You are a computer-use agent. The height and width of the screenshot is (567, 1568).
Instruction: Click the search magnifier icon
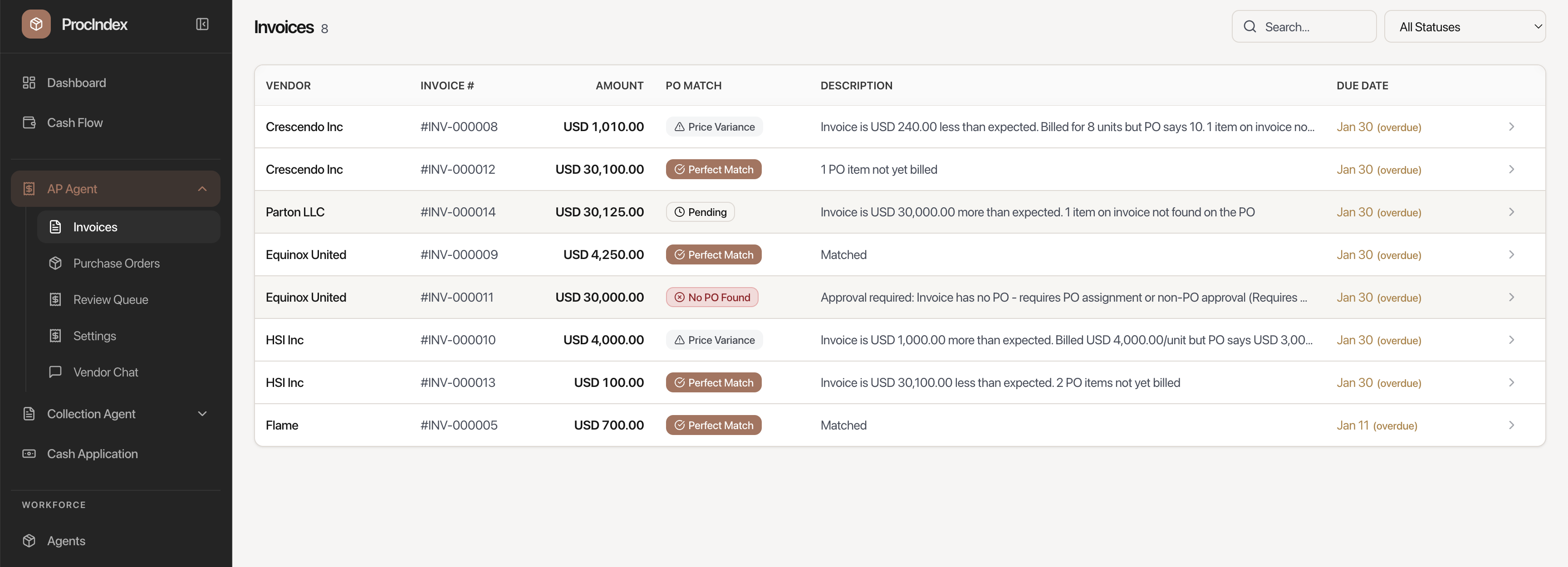1249,27
